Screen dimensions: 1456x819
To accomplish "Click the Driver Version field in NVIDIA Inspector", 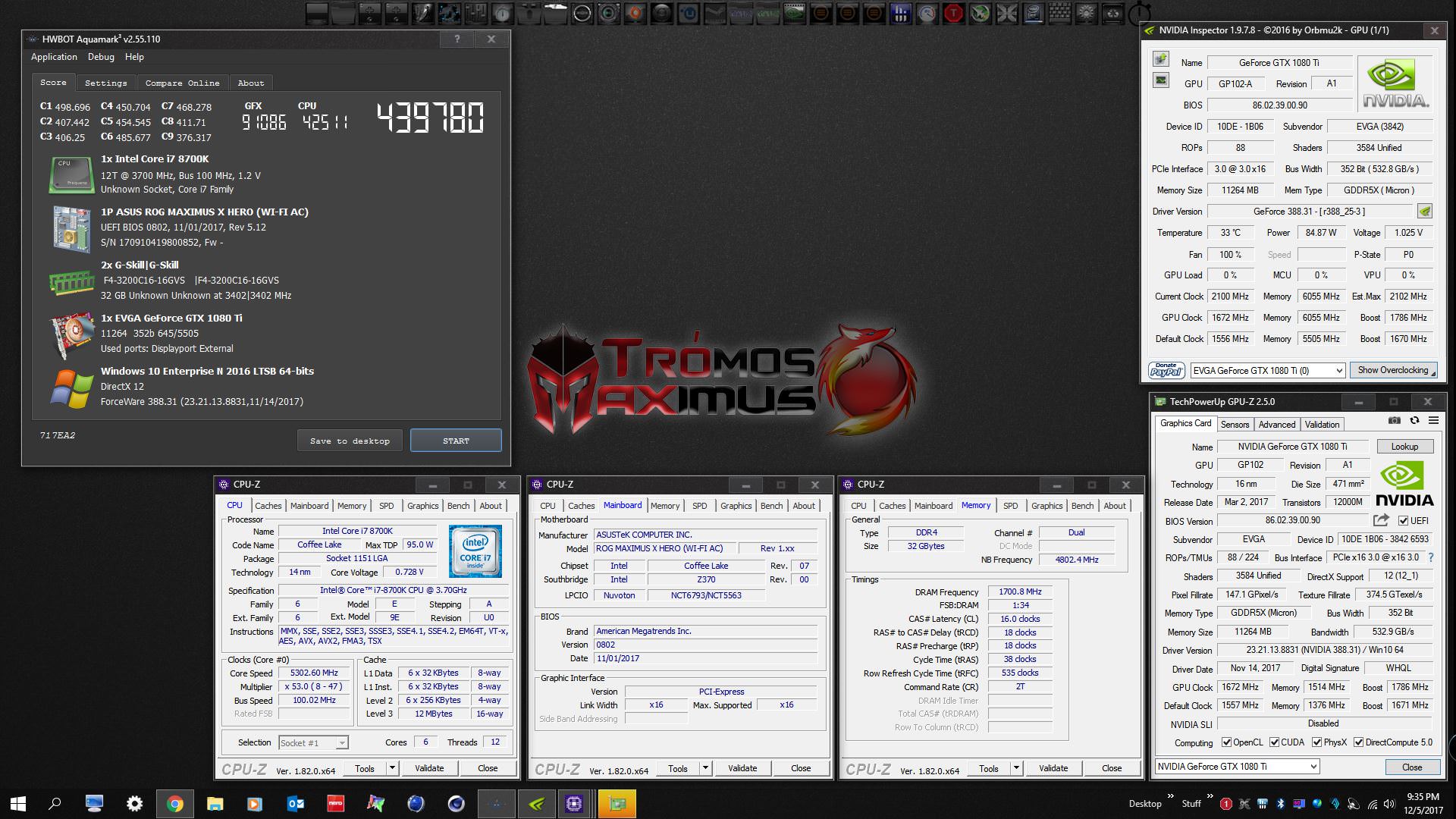I will [1309, 212].
